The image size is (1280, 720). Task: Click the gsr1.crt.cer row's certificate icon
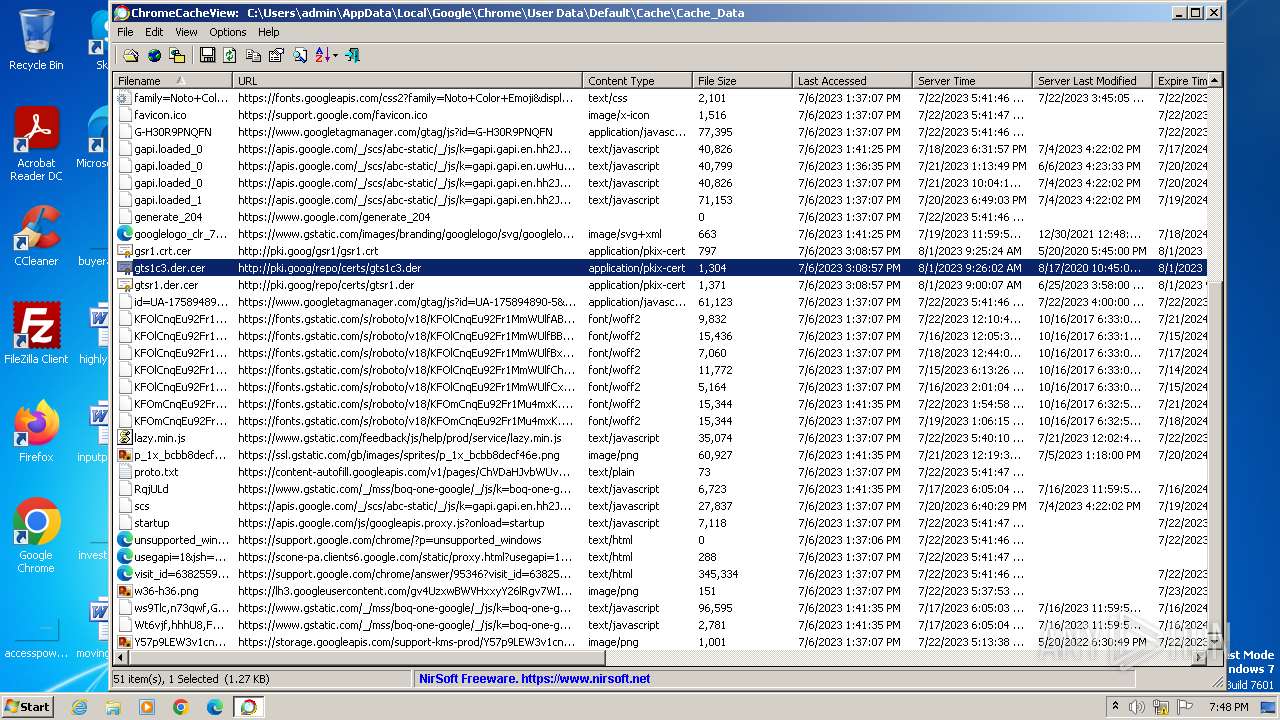[x=124, y=251]
